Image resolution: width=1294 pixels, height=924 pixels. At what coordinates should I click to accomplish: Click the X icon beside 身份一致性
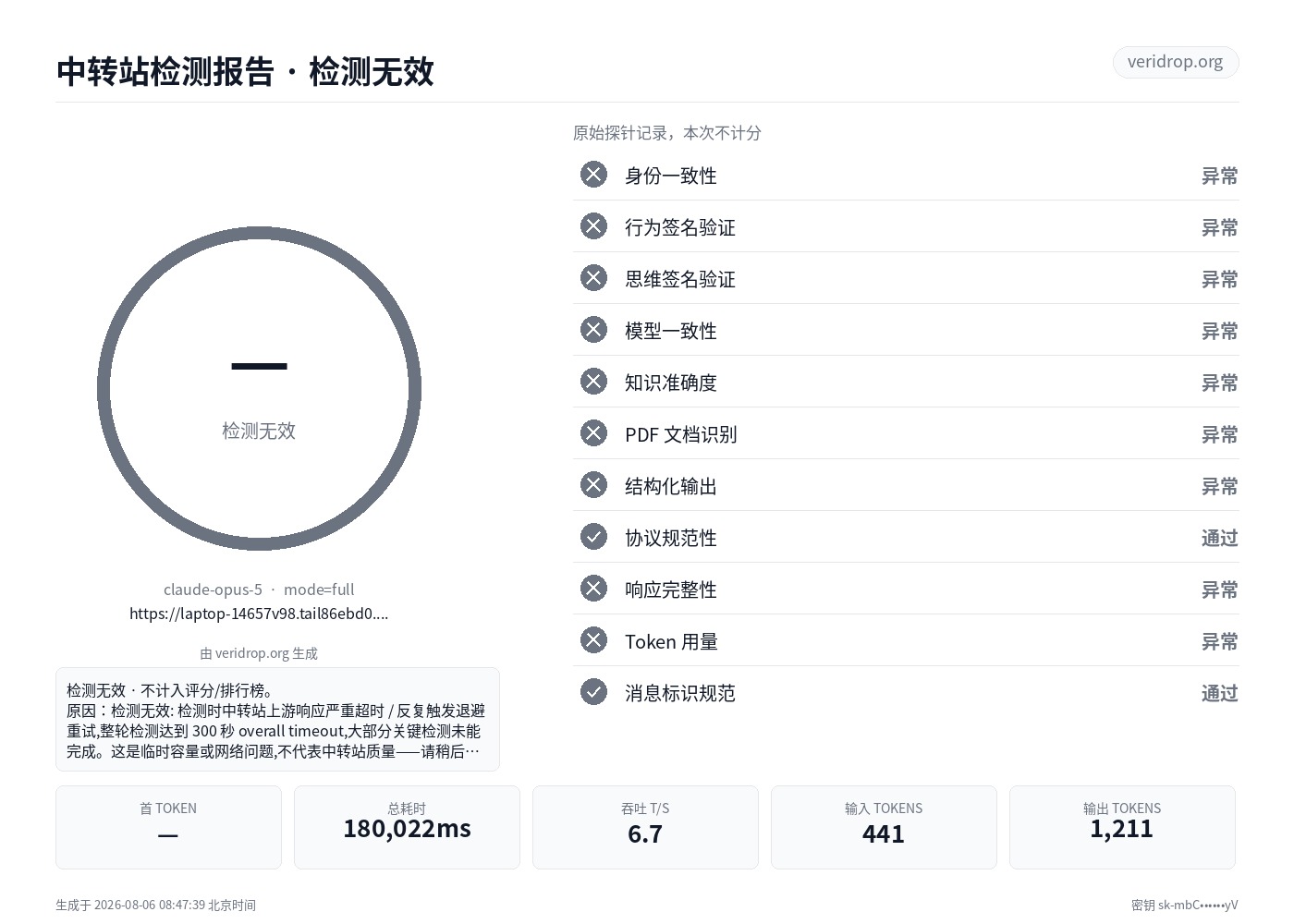(x=593, y=175)
